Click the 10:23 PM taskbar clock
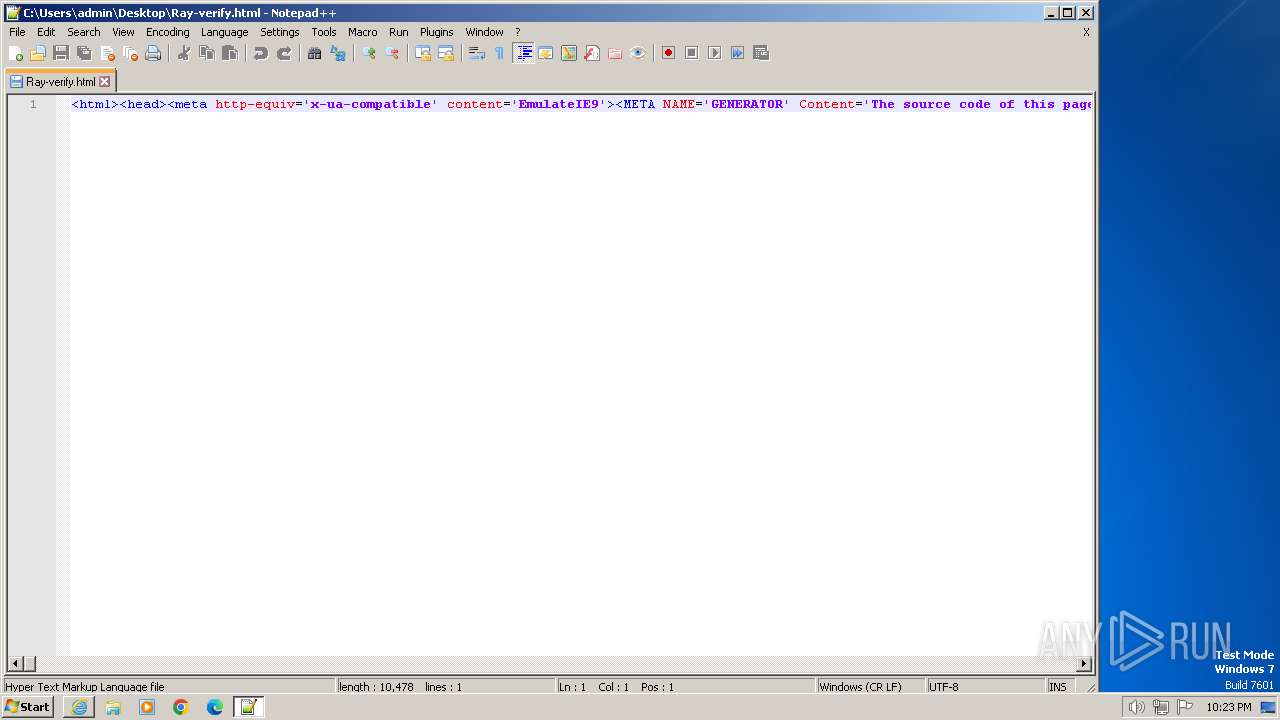The image size is (1280, 720). click(x=1229, y=707)
